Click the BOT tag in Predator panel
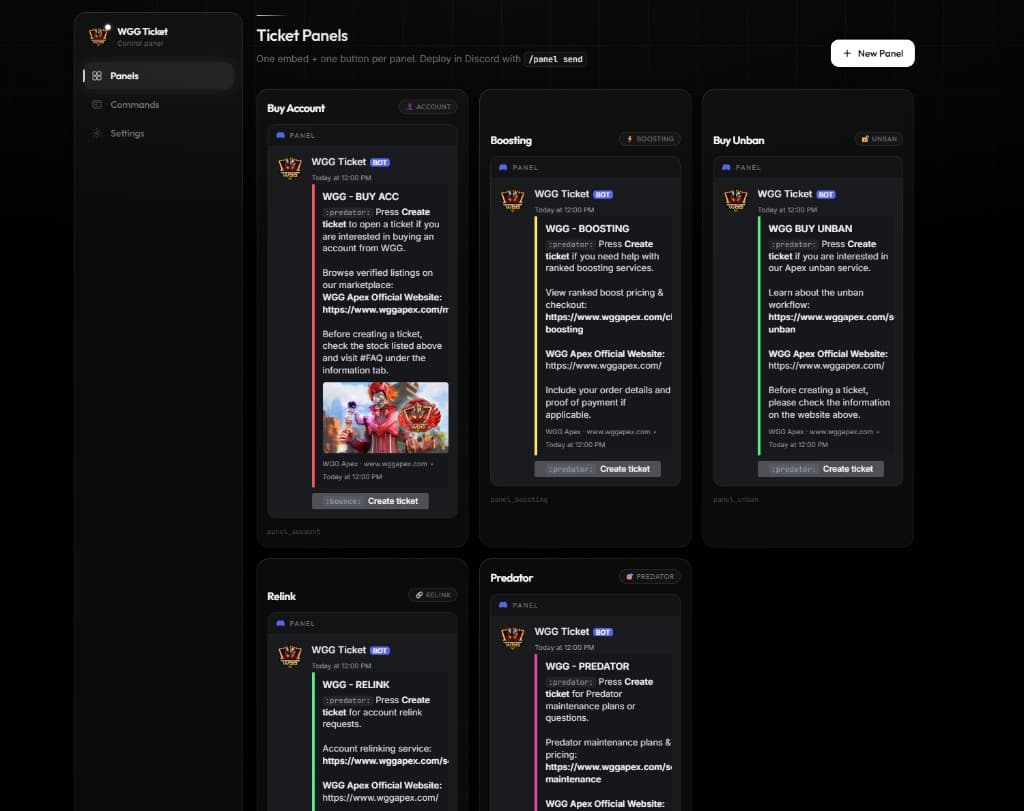The height and width of the screenshot is (811, 1024). click(x=603, y=632)
